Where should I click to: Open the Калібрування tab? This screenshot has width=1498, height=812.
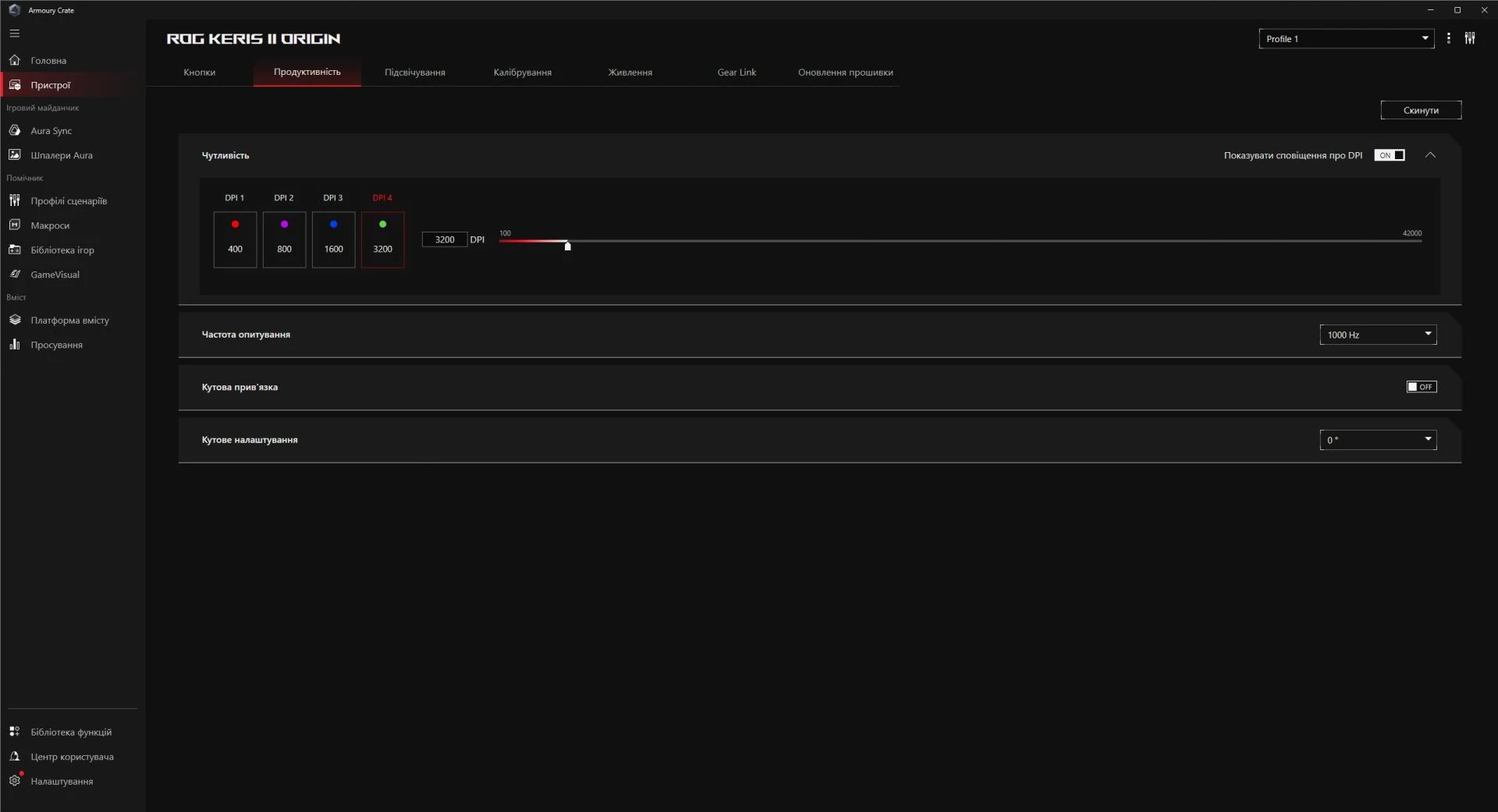[x=523, y=73]
